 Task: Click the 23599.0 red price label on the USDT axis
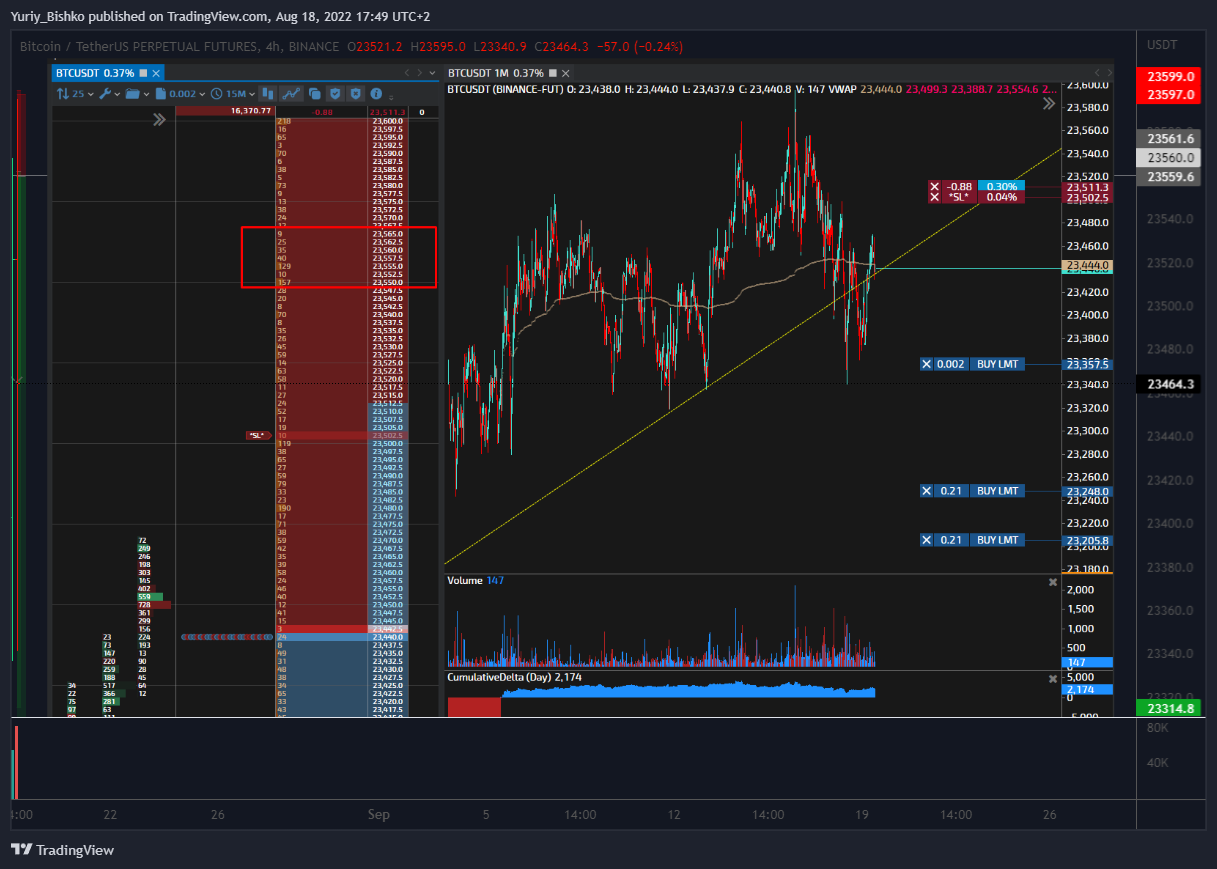click(1168, 76)
